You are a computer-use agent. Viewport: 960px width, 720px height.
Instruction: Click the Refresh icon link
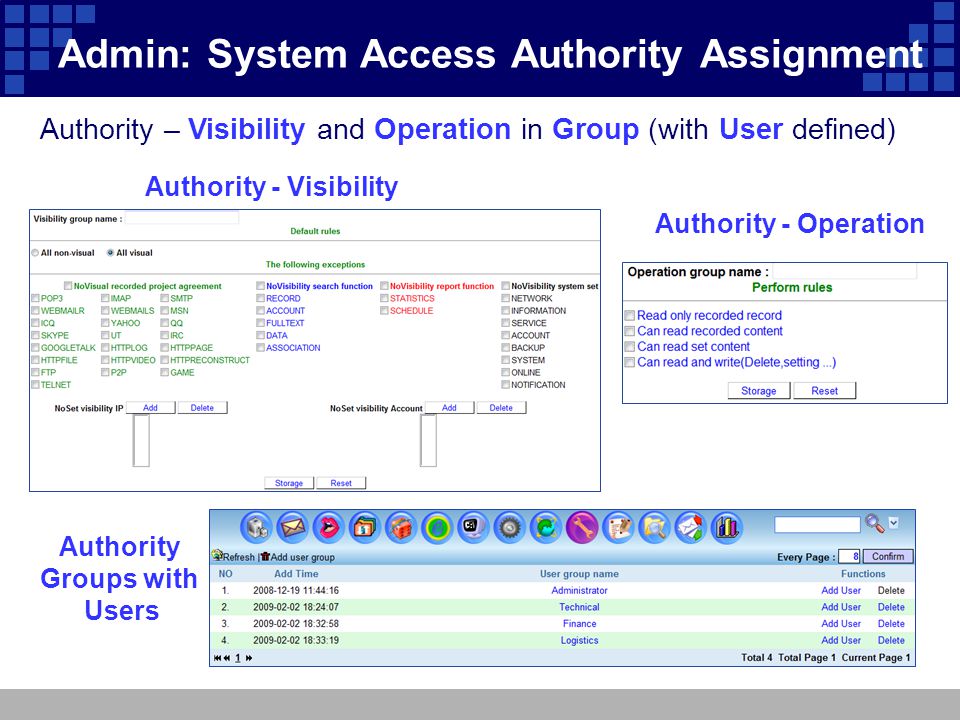[x=233, y=557]
